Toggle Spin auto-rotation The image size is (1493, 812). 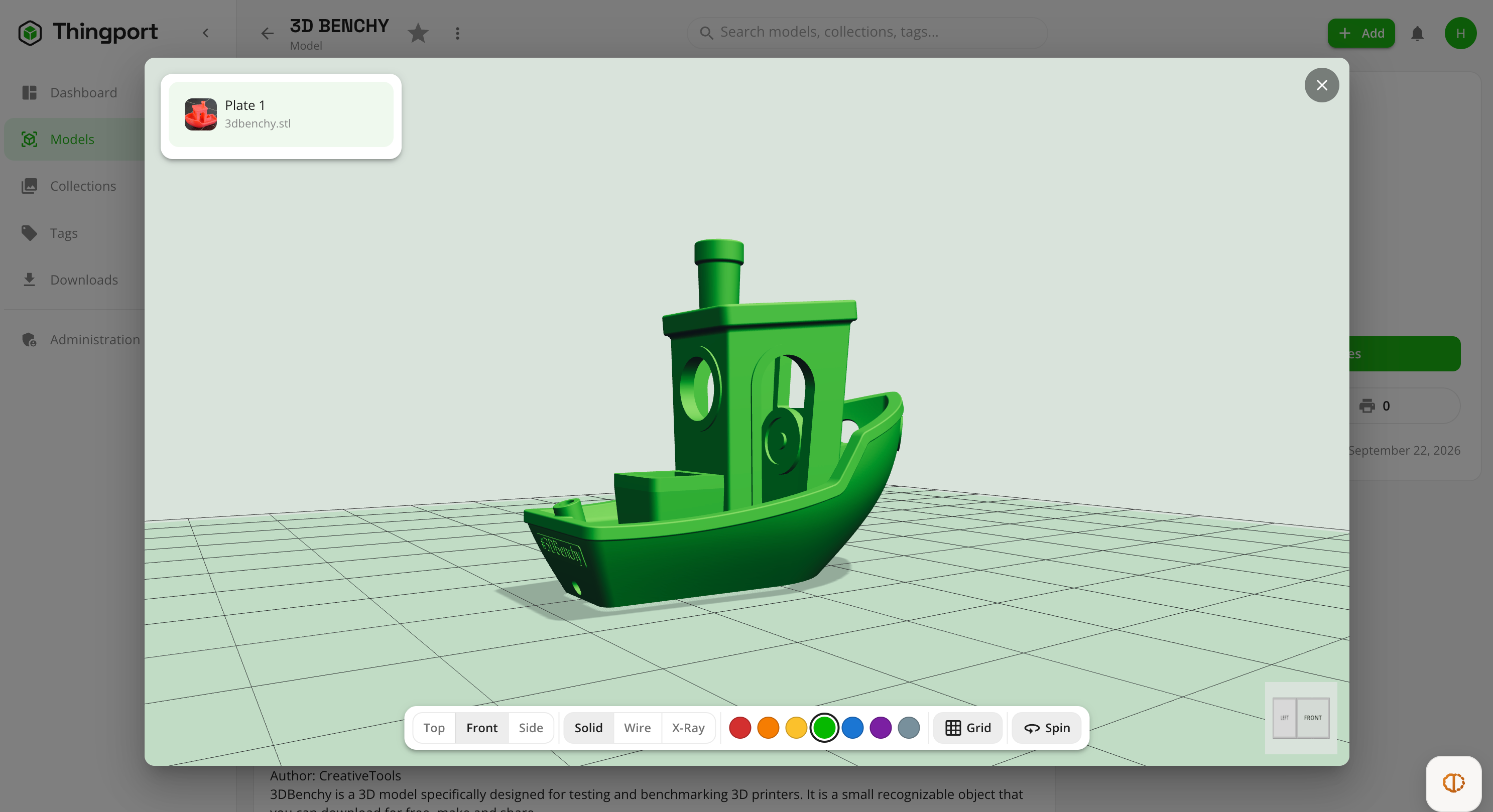point(1046,727)
